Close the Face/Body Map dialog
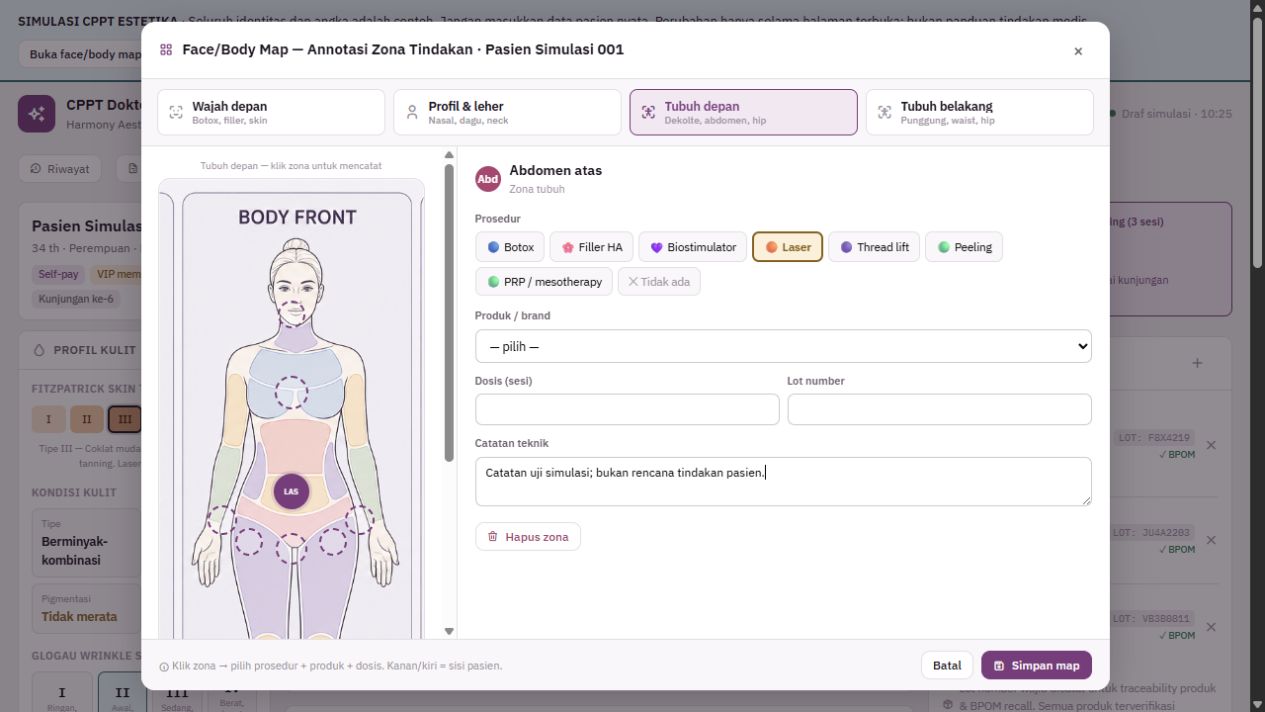 [x=1078, y=51]
